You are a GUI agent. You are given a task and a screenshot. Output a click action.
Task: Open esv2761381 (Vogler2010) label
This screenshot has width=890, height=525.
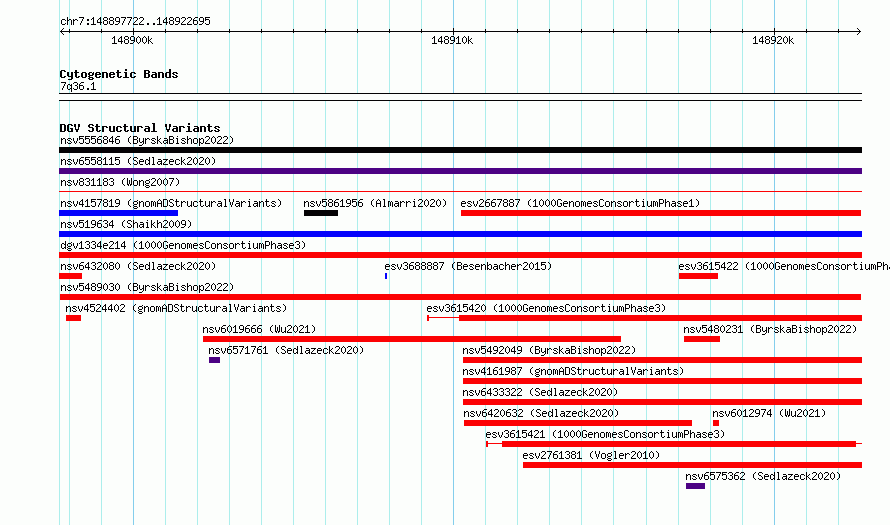[591, 455]
